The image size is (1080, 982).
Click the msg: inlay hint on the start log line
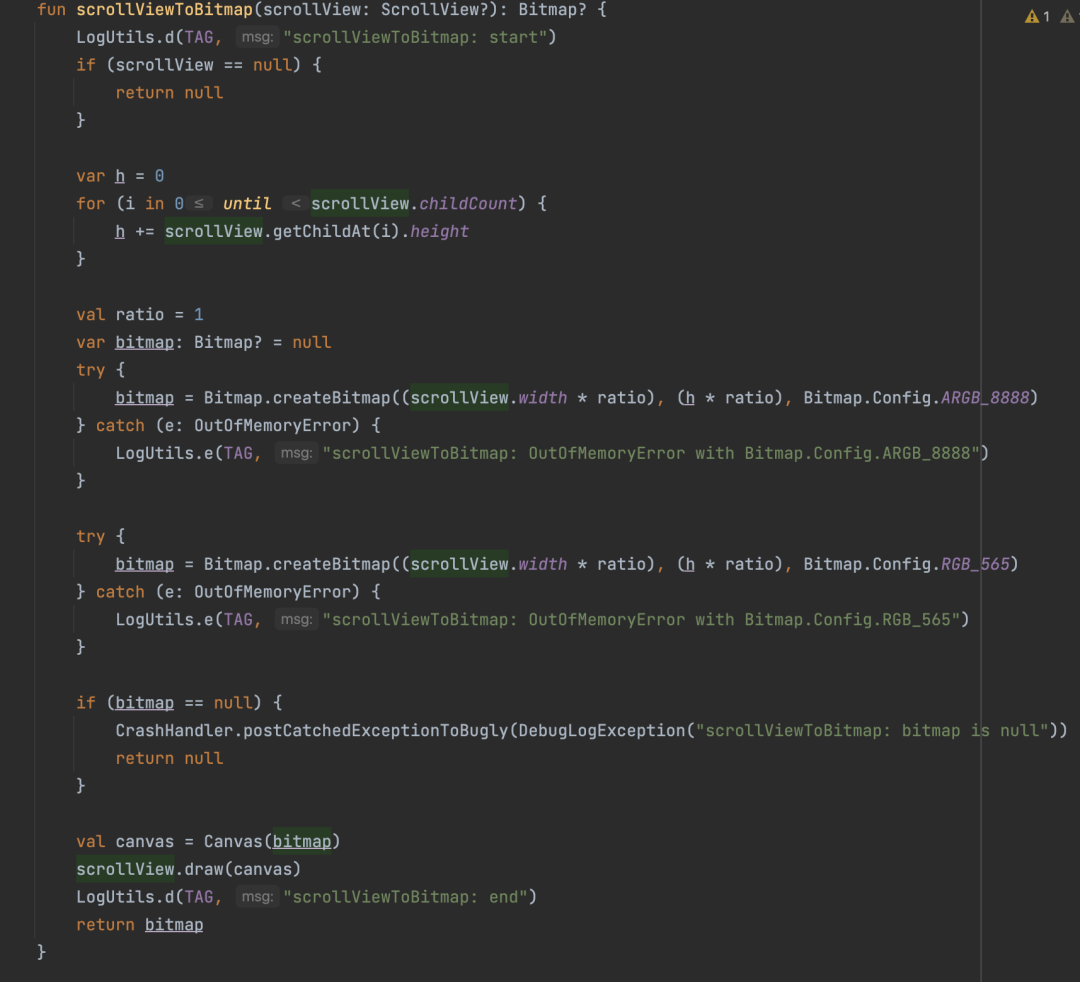[258, 37]
